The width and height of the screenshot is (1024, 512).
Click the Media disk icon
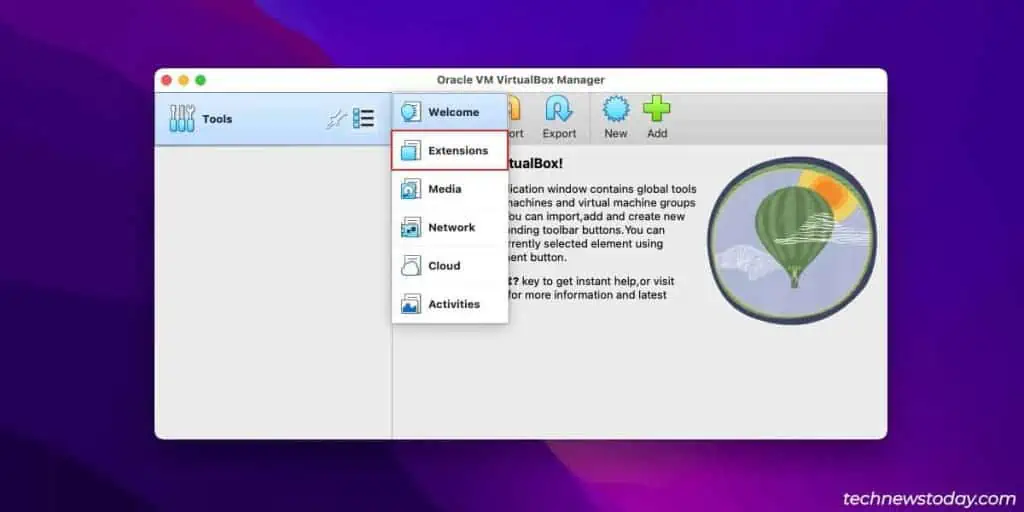411,189
